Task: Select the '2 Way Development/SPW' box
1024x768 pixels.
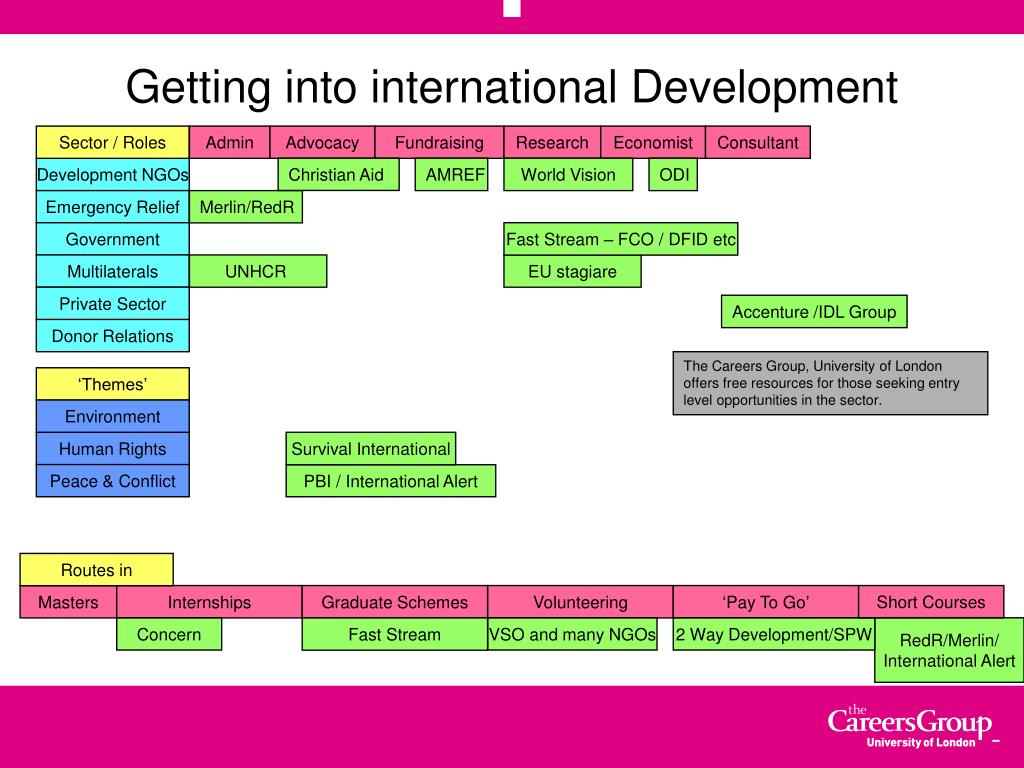Action: click(774, 634)
